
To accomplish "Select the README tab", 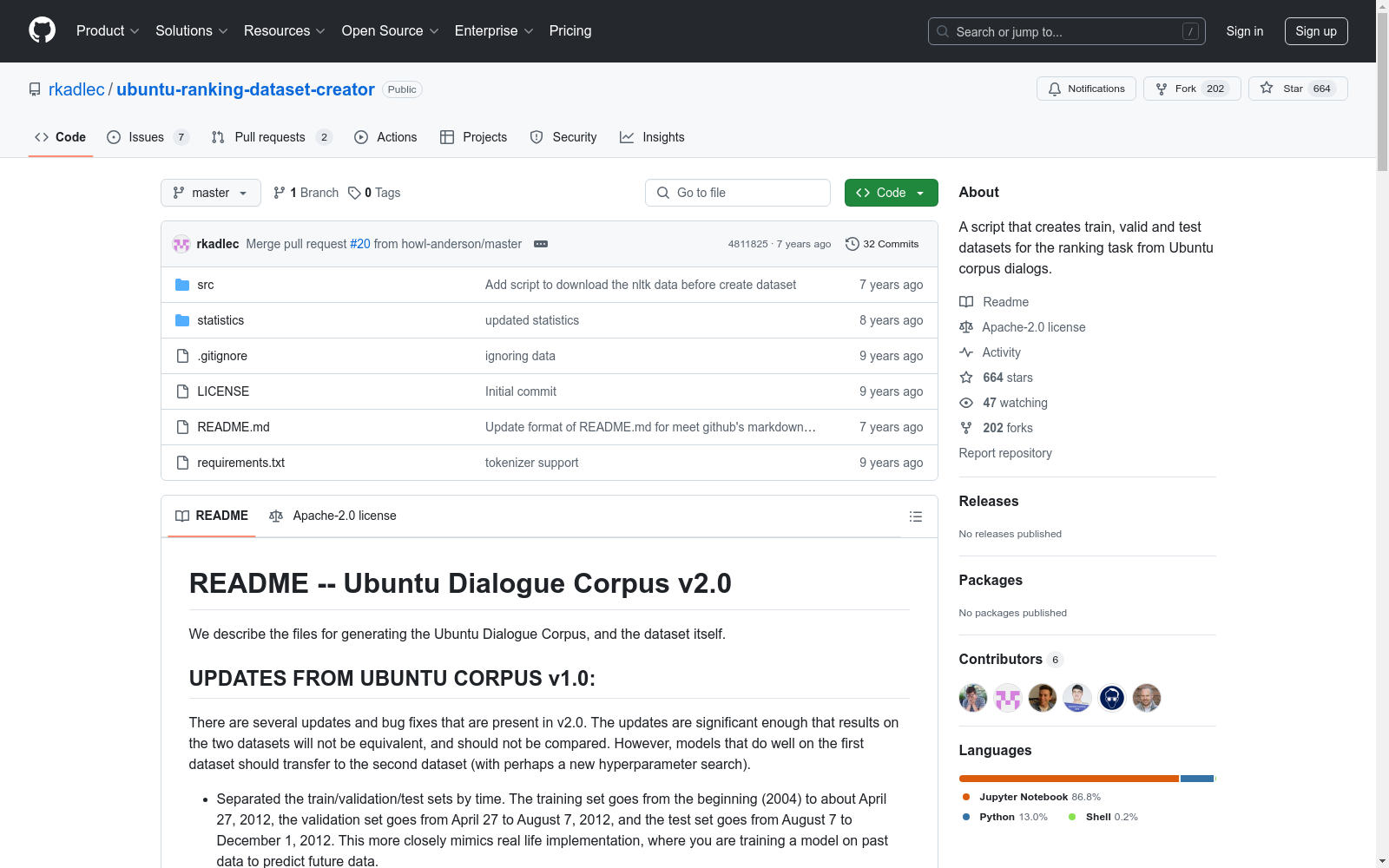I will click(212, 516).
